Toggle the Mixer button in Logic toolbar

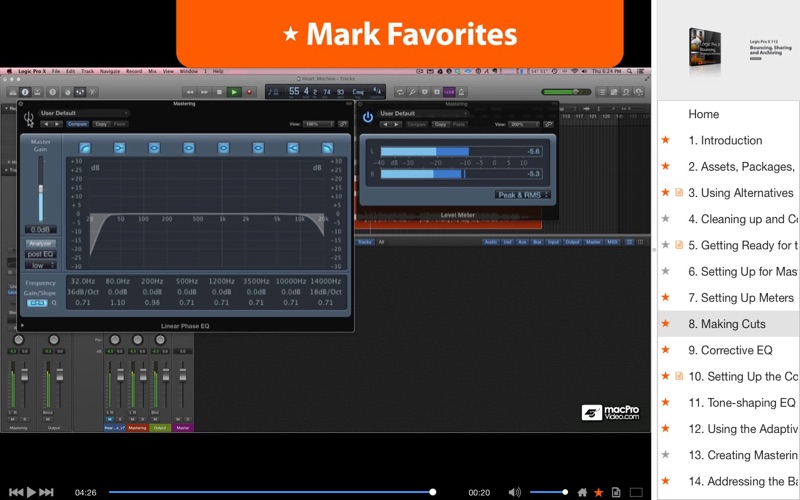click(x=80, y=92)
